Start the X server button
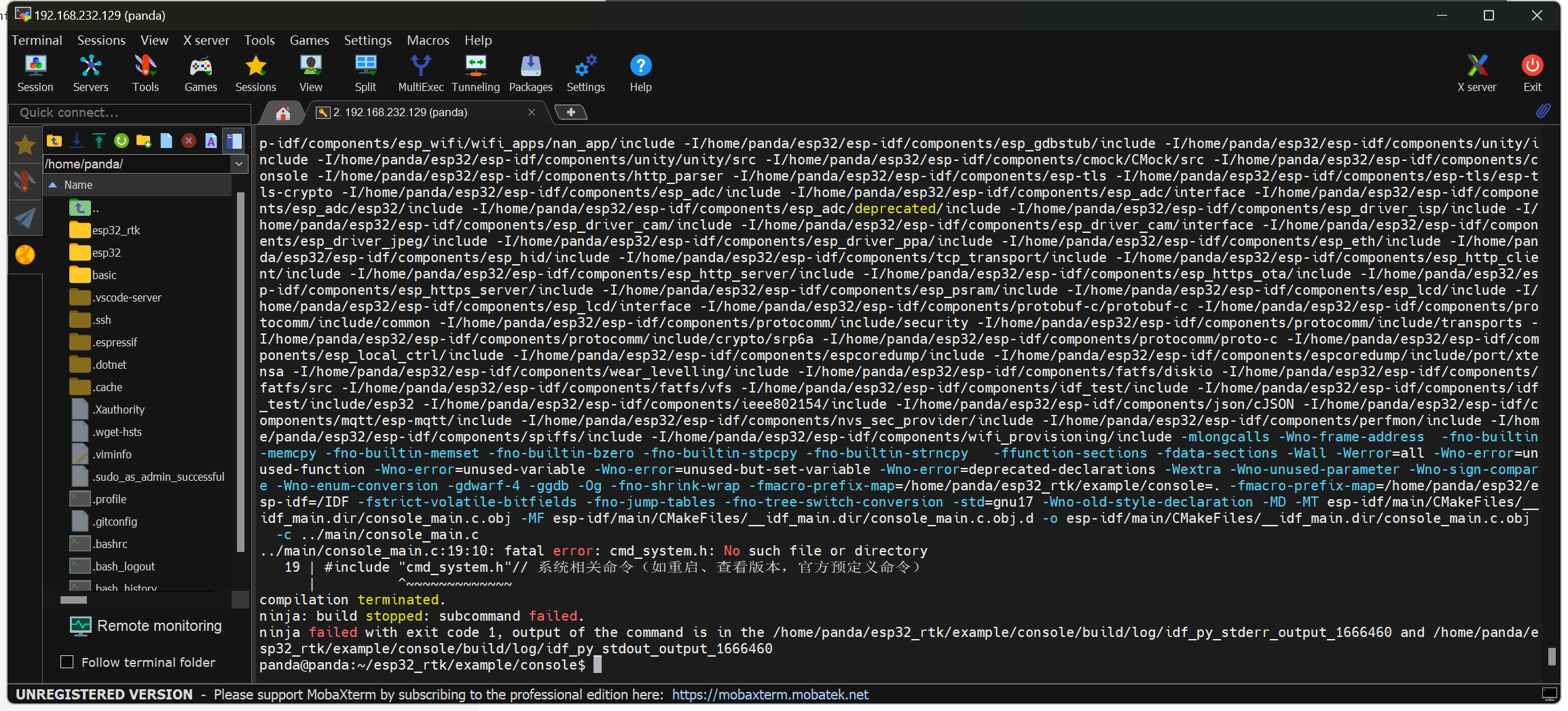 click(1476, 73)
